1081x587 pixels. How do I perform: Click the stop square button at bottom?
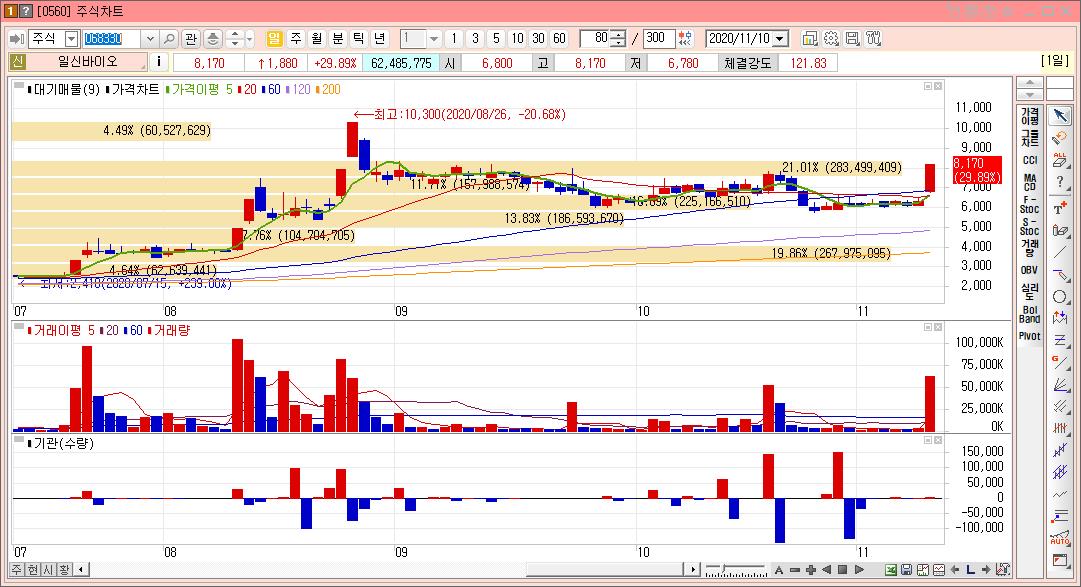point(842,570)
